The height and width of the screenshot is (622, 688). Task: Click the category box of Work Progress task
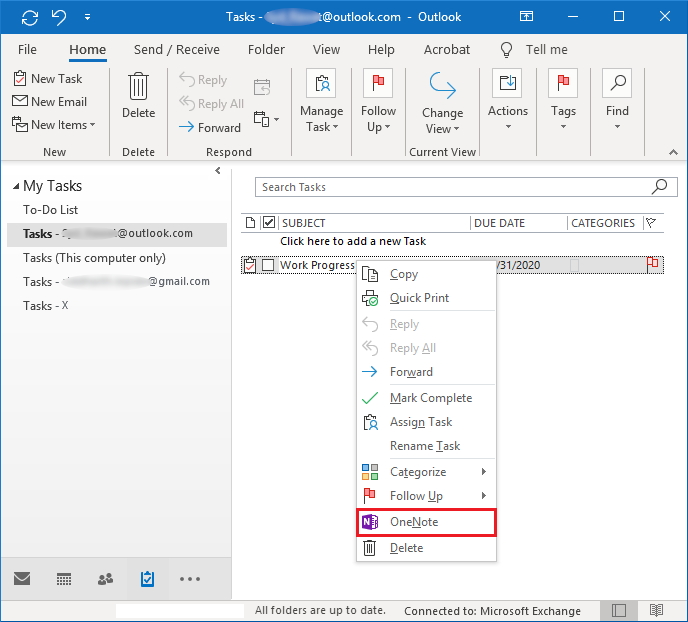point(574,265)
